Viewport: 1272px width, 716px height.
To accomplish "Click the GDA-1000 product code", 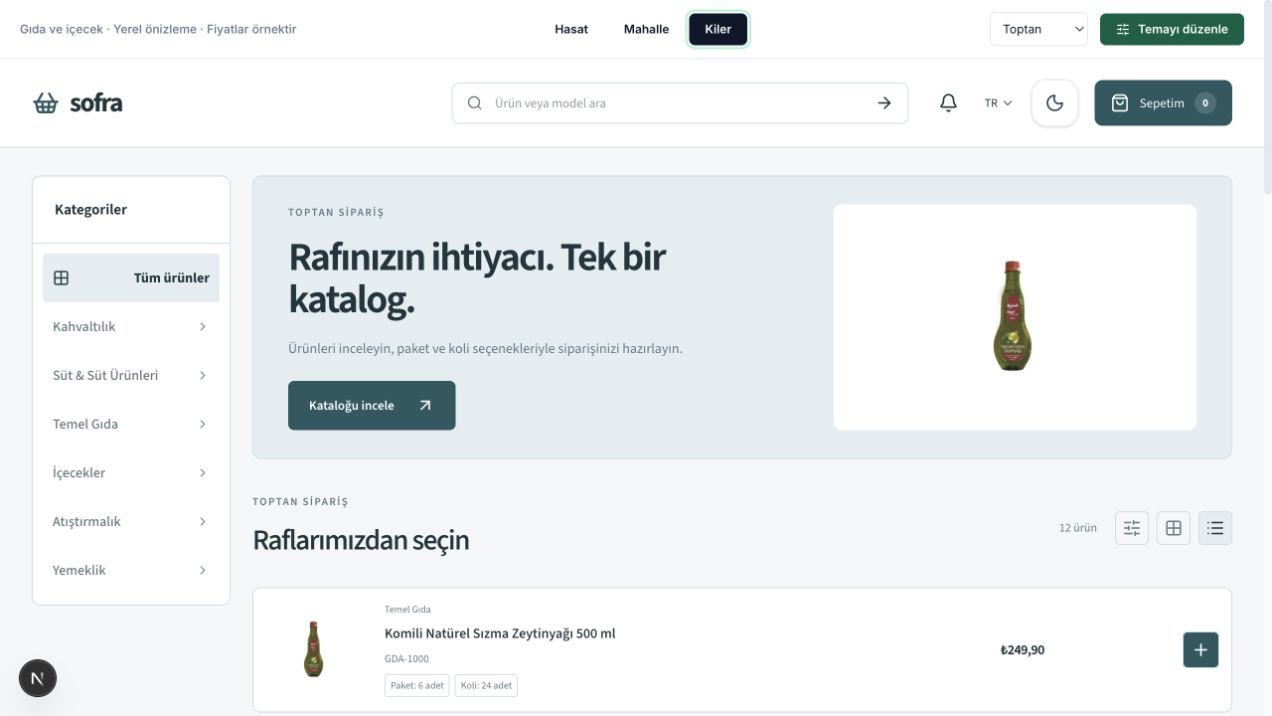I will pos(406,659).
